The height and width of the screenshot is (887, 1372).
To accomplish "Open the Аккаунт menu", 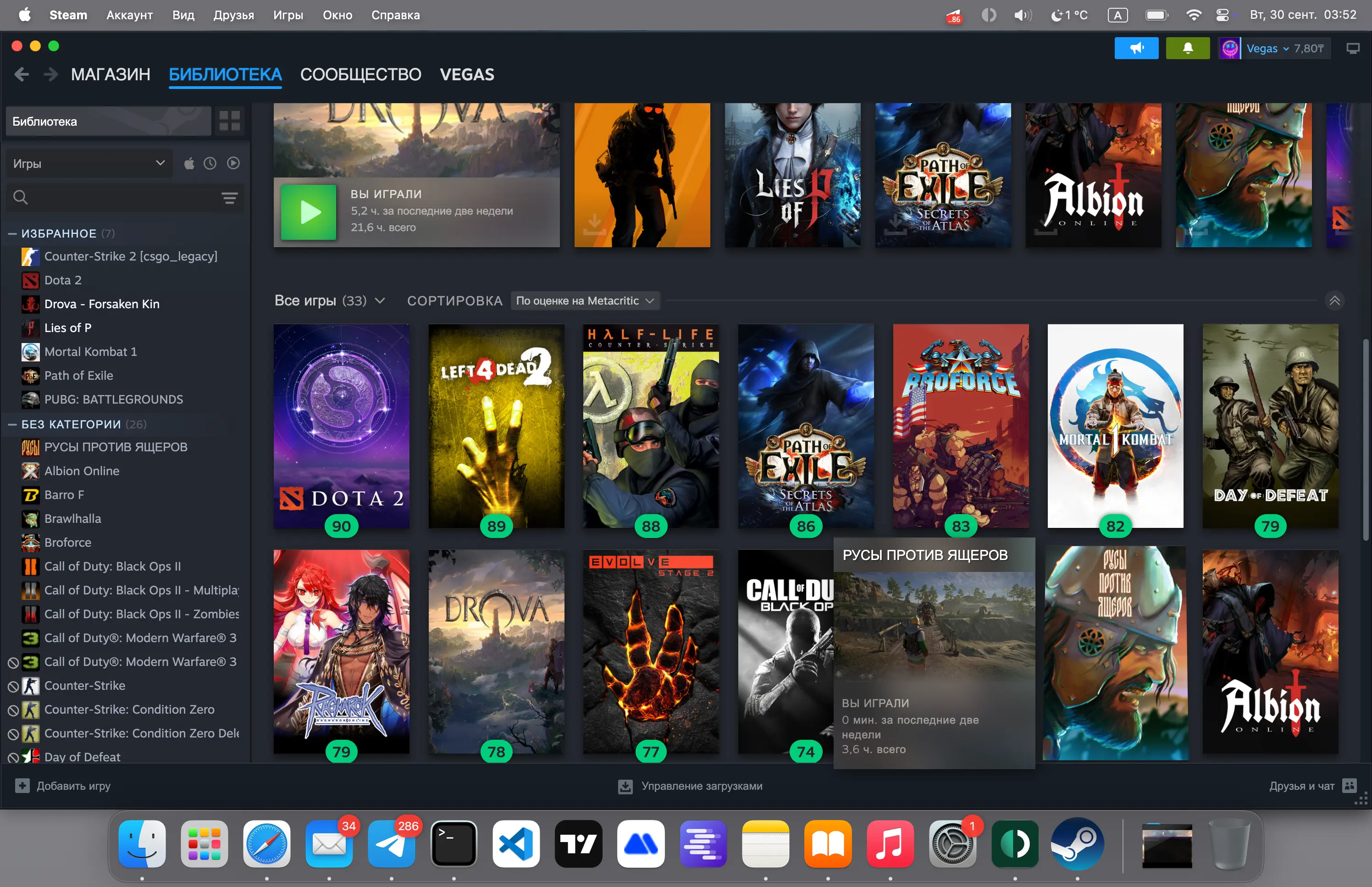I will (x=130, y=15).
